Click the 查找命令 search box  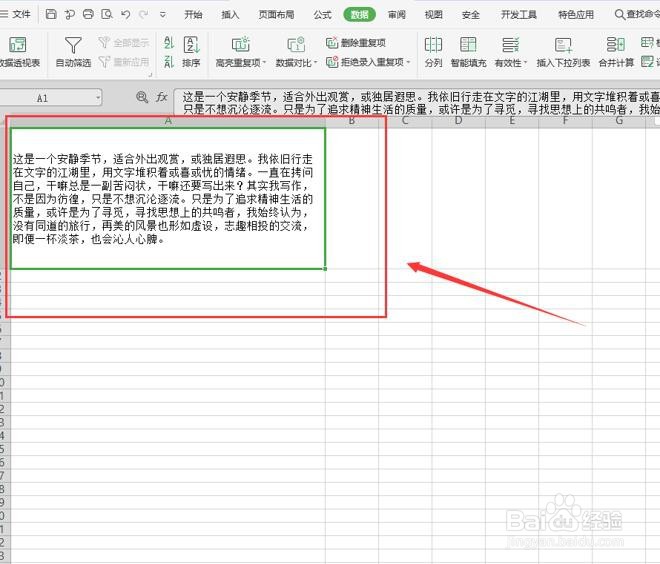[637, 15]
